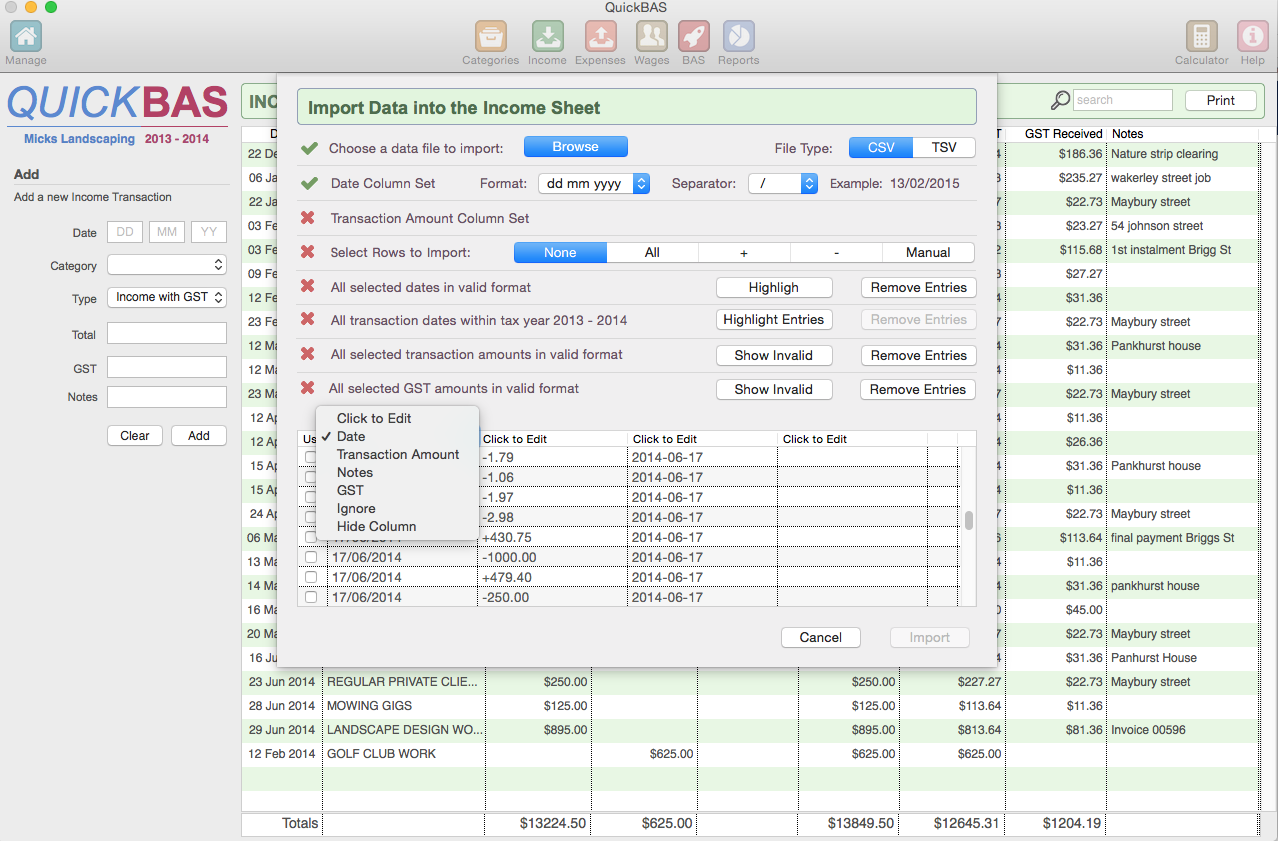Choose 'Click to Edit' in popup menu

click(398, 418)
